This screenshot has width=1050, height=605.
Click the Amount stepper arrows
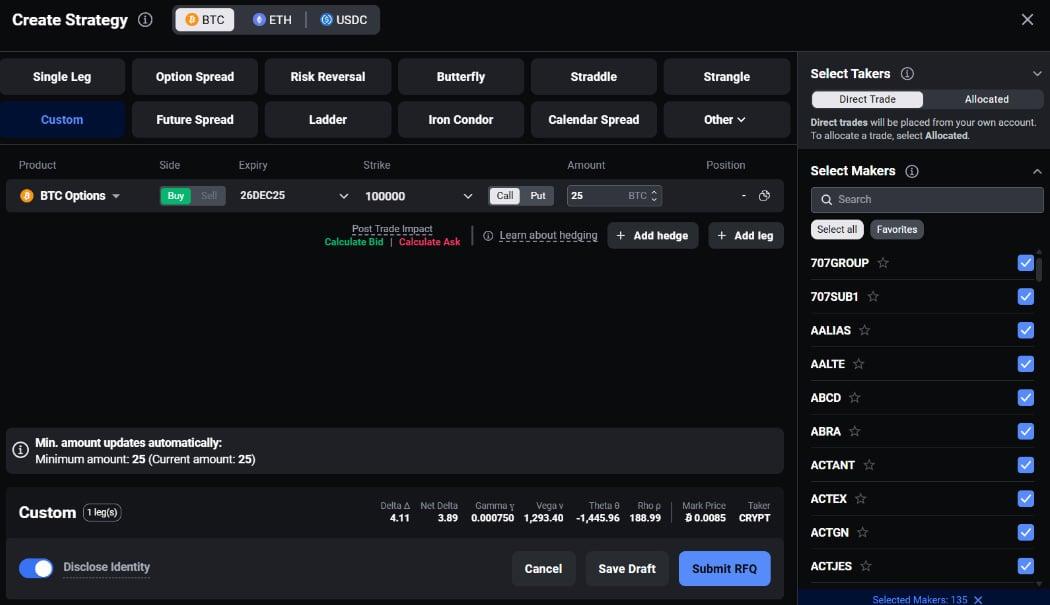coord(654,196)
